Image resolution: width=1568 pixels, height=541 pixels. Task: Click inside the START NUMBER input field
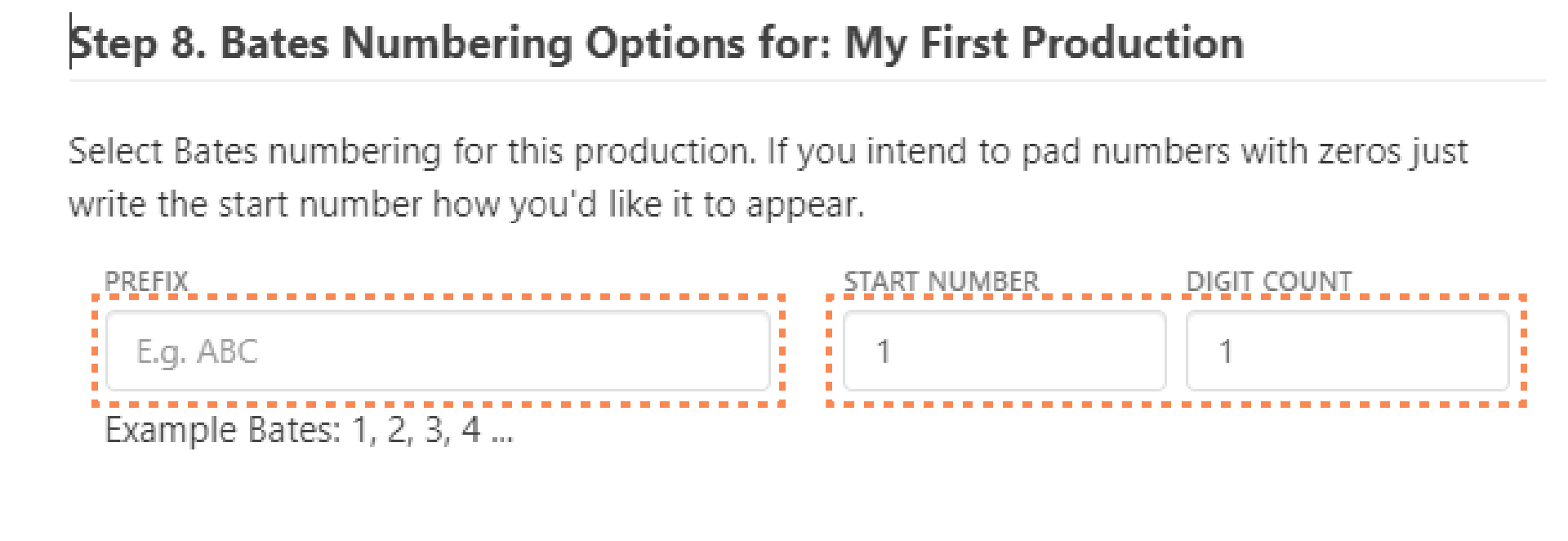tap(1004, 351)
